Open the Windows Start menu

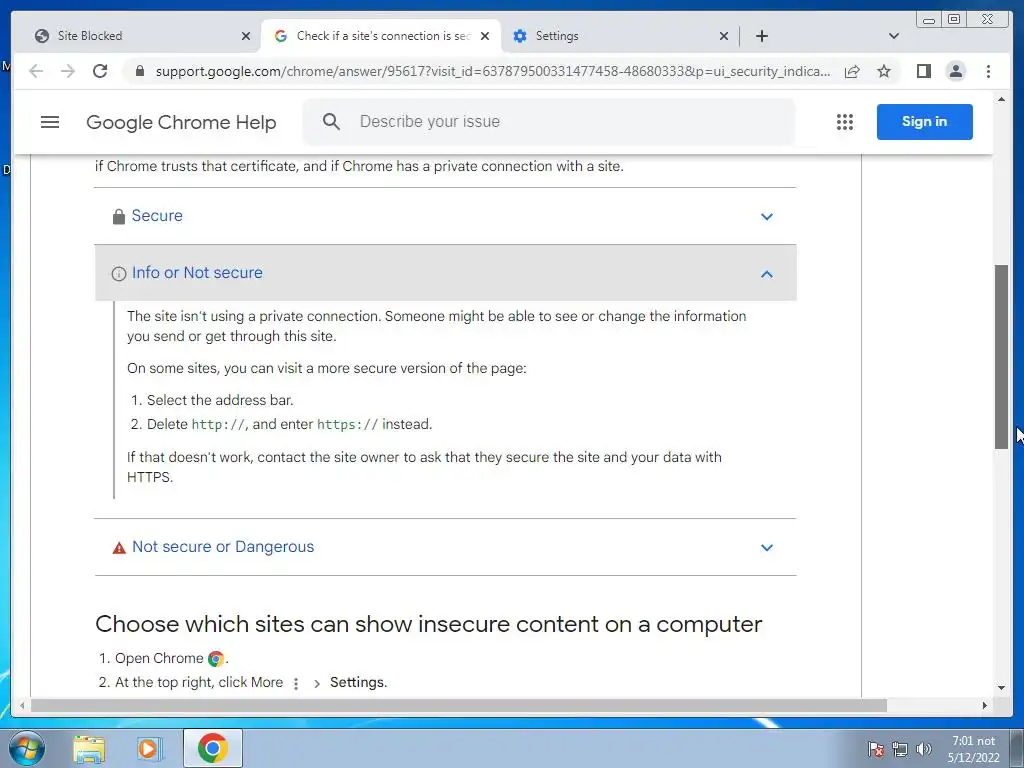tap(27, 748)
